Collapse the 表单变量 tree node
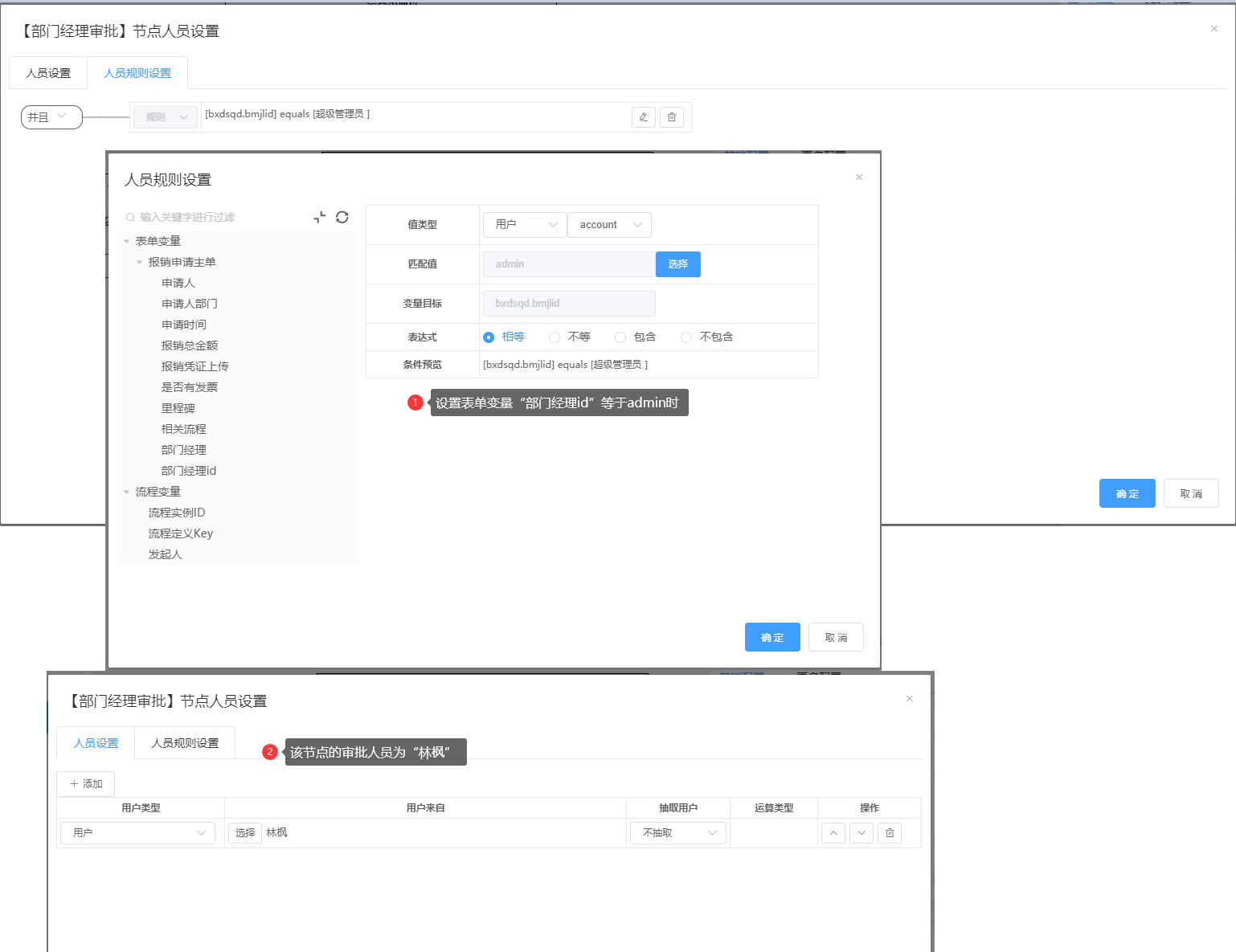Viewport: 1236px width, 952px height. [x=127, y=242]
